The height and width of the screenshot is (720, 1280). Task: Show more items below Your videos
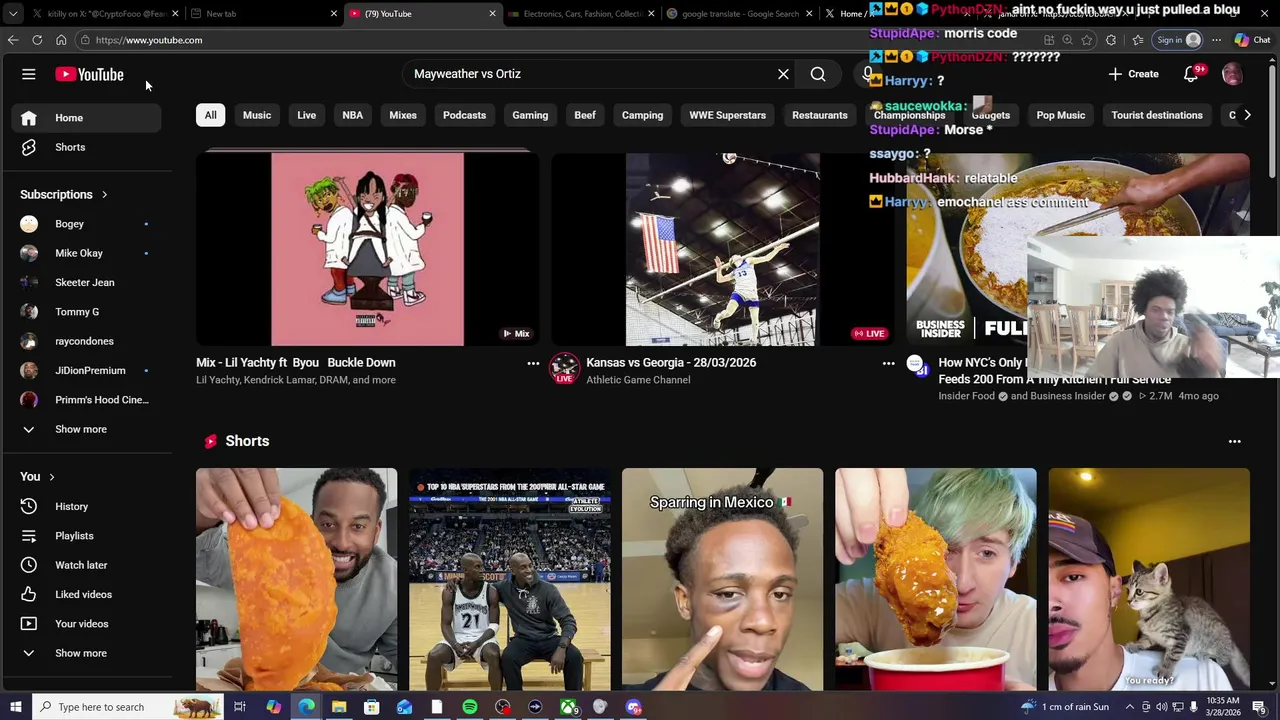pos(87,653)
